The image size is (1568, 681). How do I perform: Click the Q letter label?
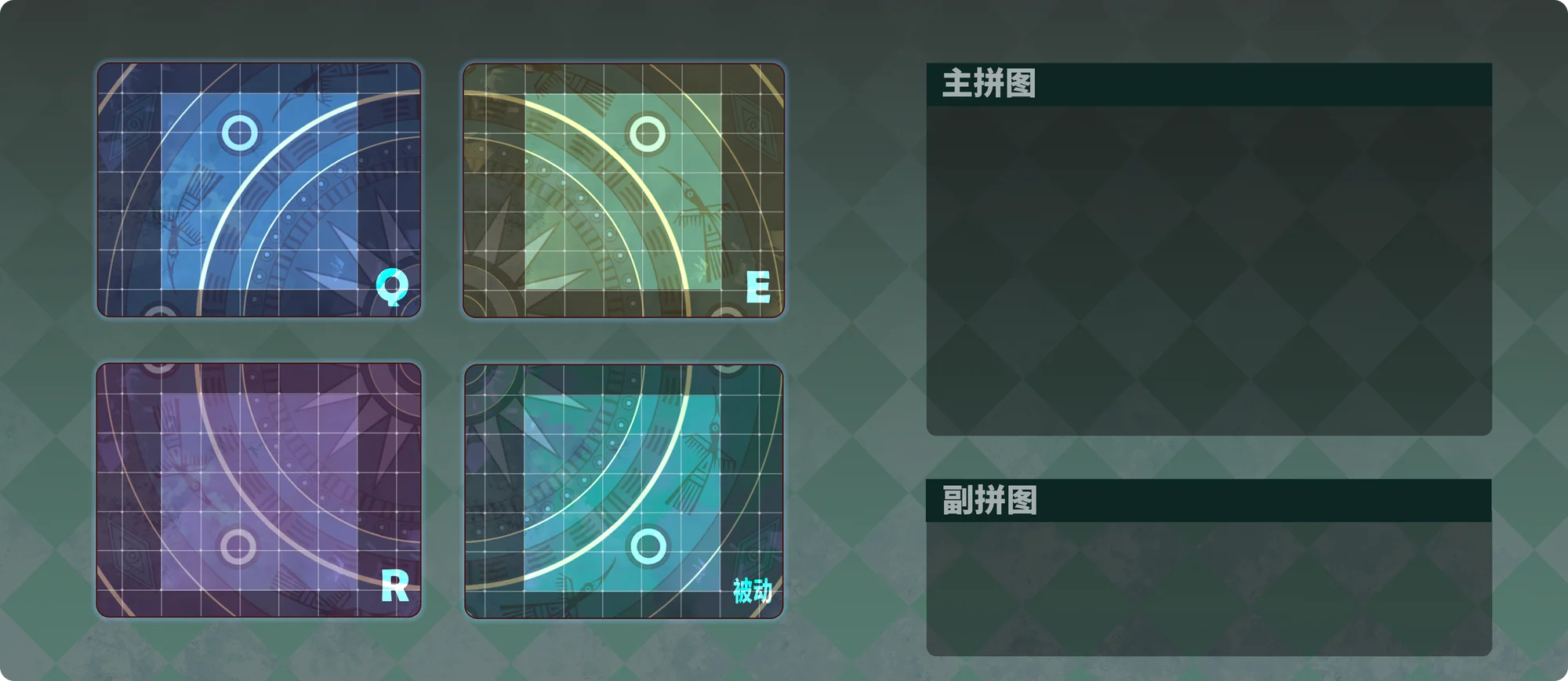[x=392, y=287]
